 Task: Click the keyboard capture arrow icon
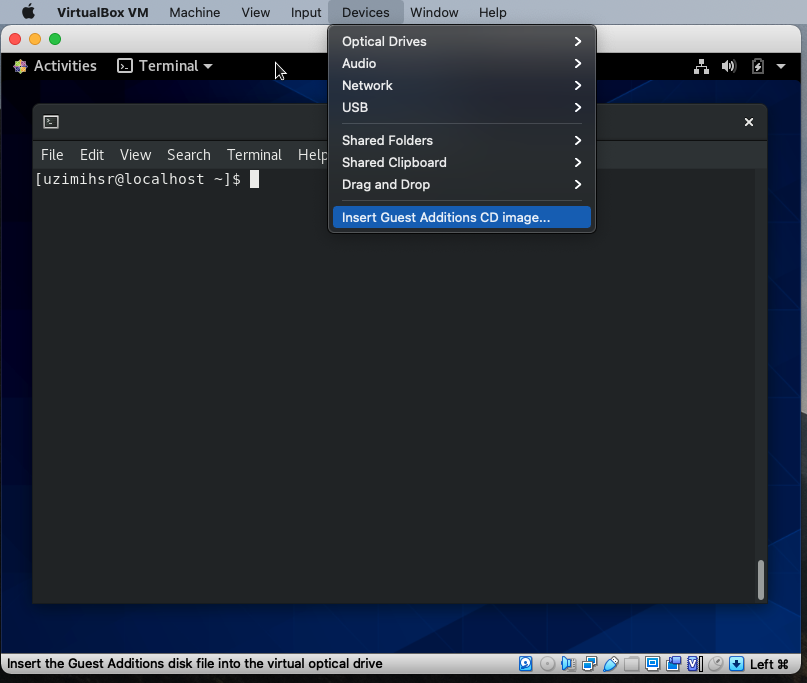(736, 664)
